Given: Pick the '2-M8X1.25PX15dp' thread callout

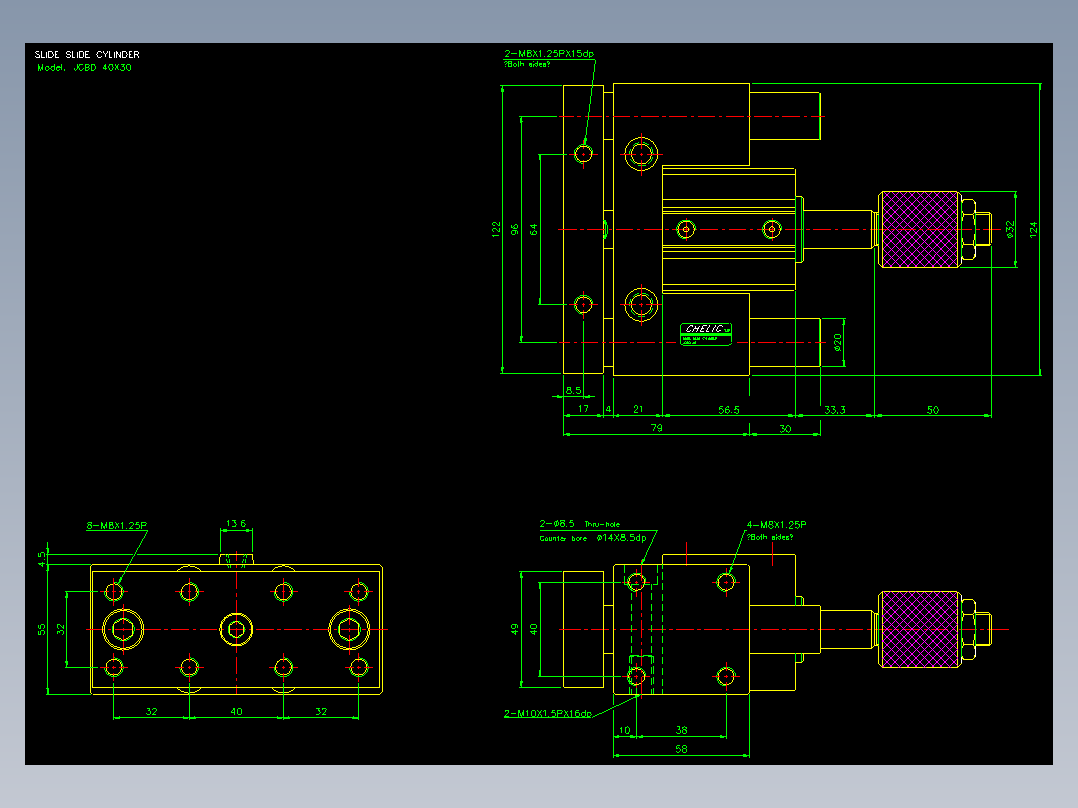Looking at the screenshot, I should click(x=549, y=54).
